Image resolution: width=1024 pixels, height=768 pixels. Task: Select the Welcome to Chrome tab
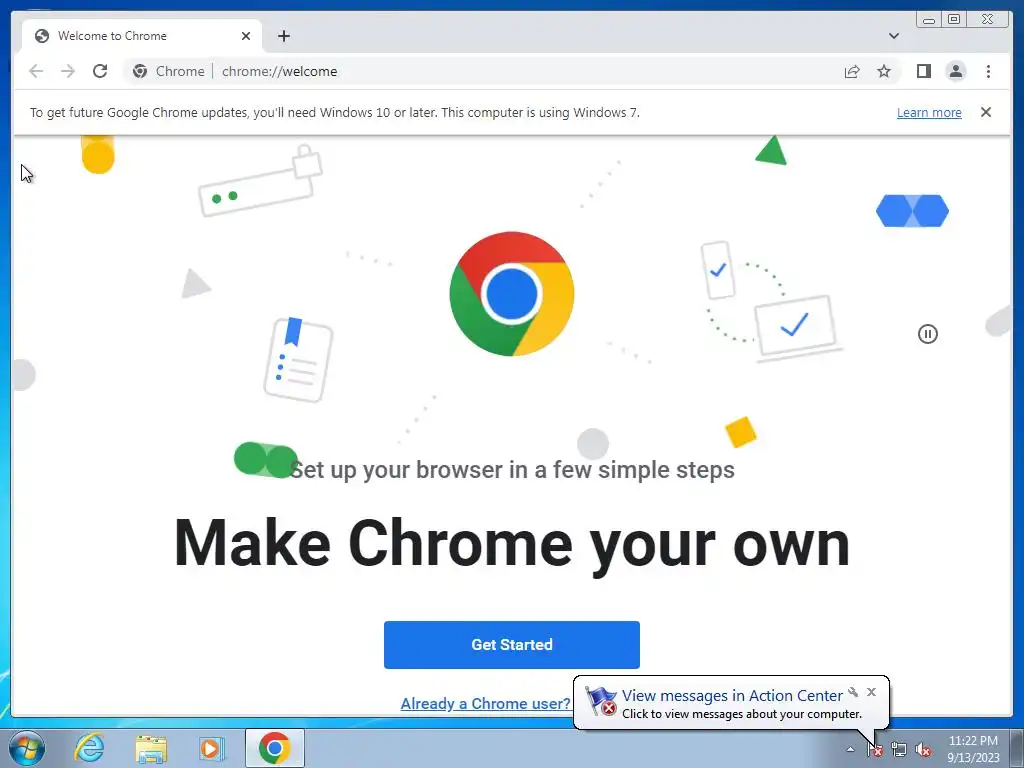(x=142, y=36)
